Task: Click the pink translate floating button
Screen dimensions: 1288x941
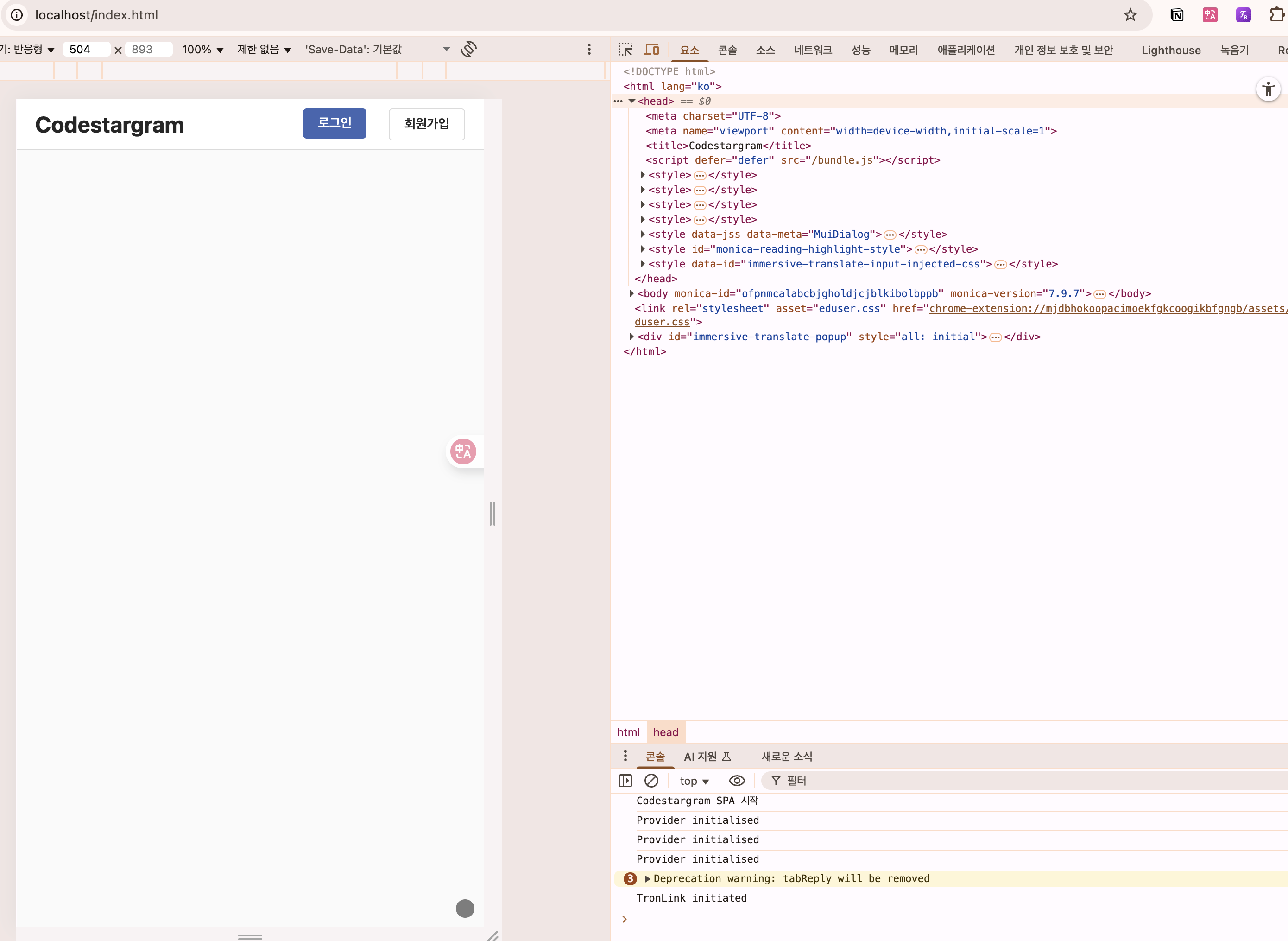Action: coord(463,451)
